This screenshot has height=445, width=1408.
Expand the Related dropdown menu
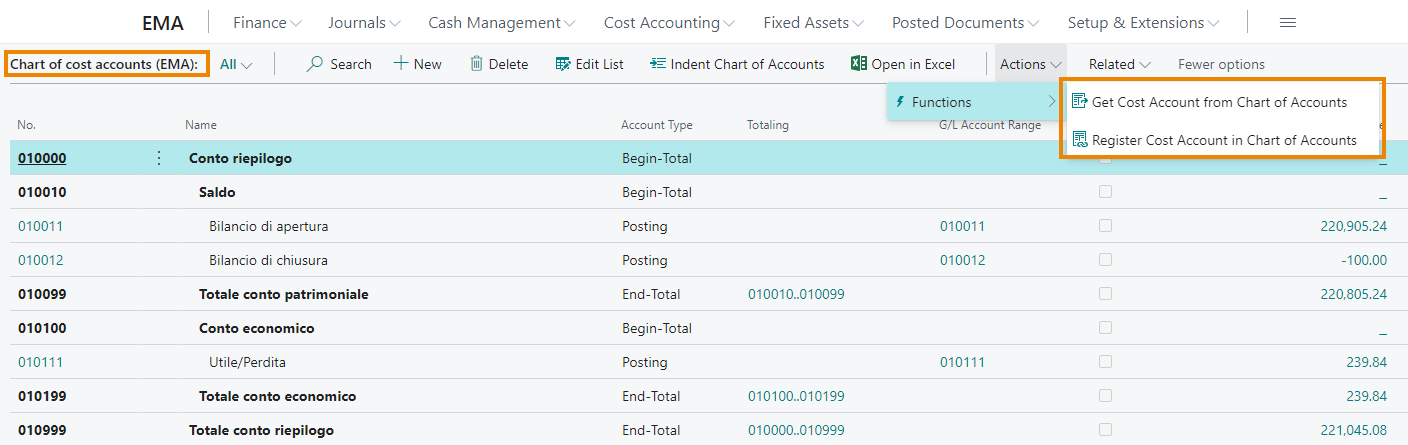click(x=1119, y=64)
